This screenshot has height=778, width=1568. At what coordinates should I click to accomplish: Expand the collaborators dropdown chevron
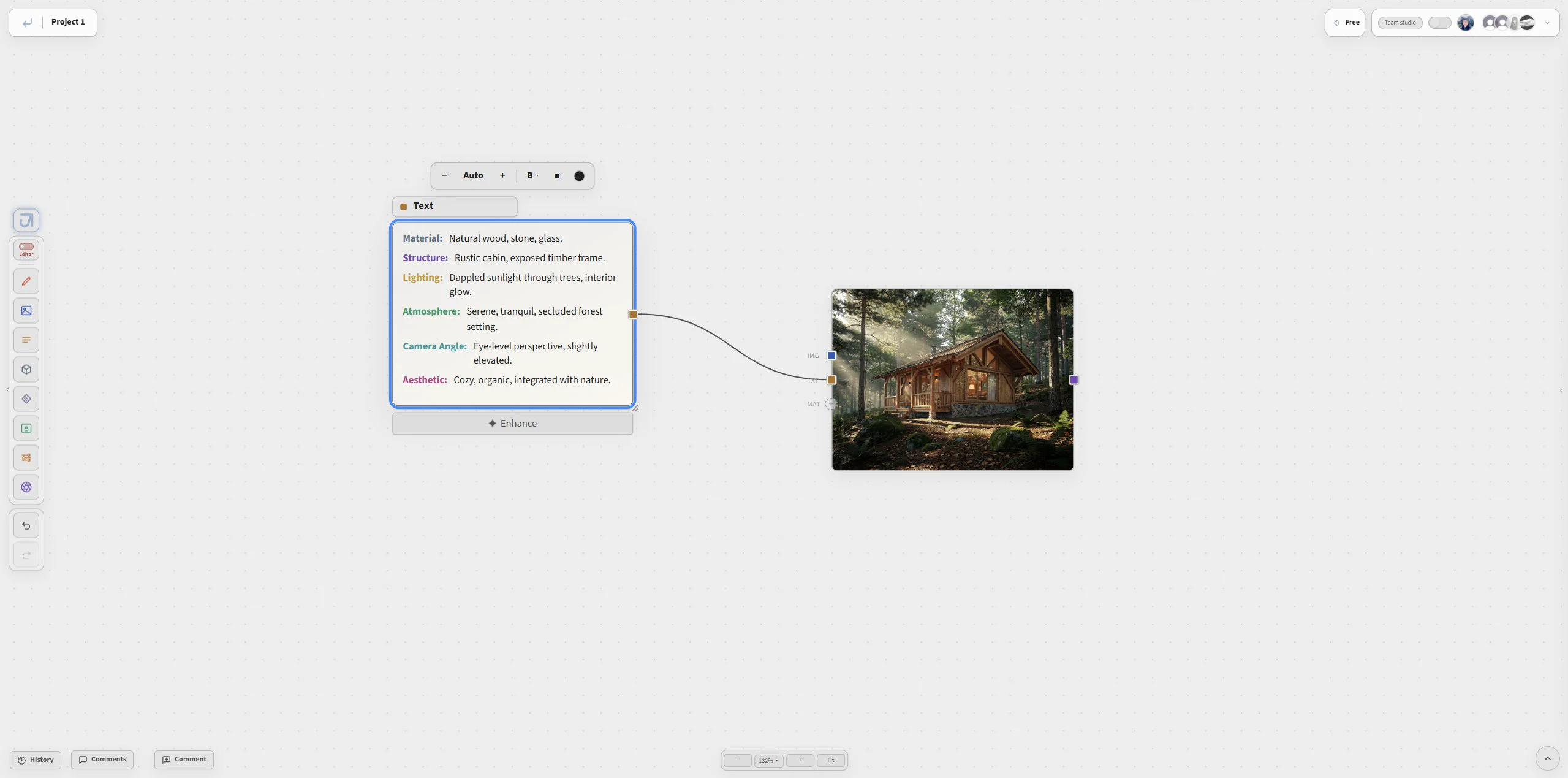[1547, 23]
